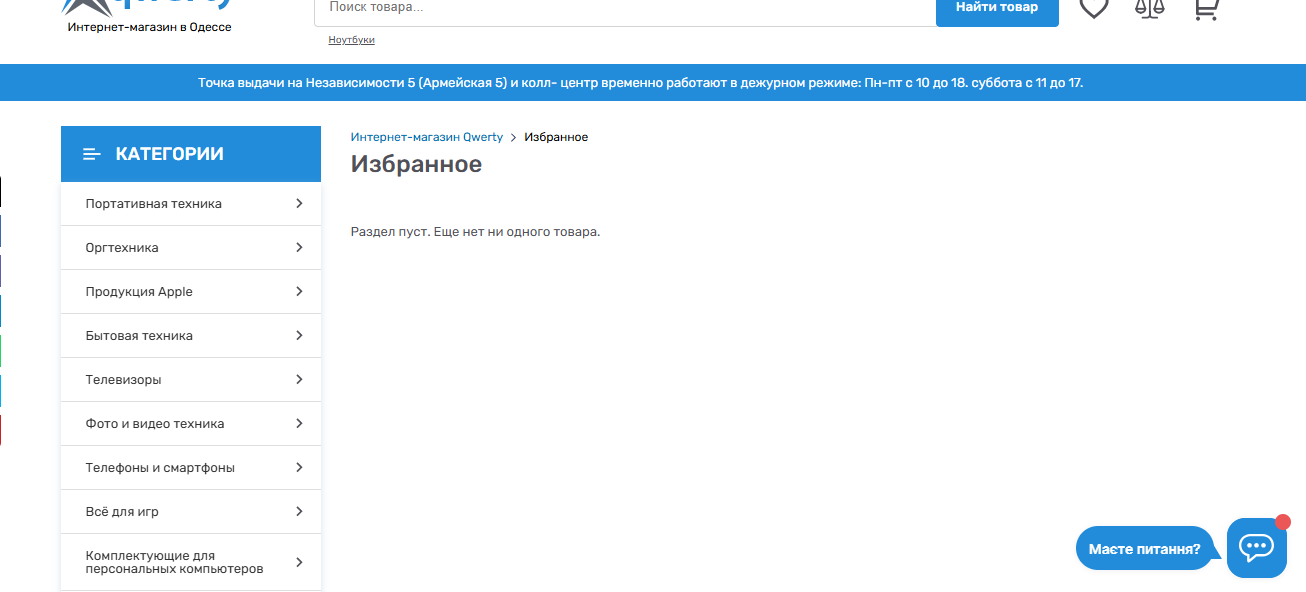The height and width of the screenshot is (592, 1306).
Task: Expand the Телефоны и смартфоны chevron
Action: tap(299, 468)
